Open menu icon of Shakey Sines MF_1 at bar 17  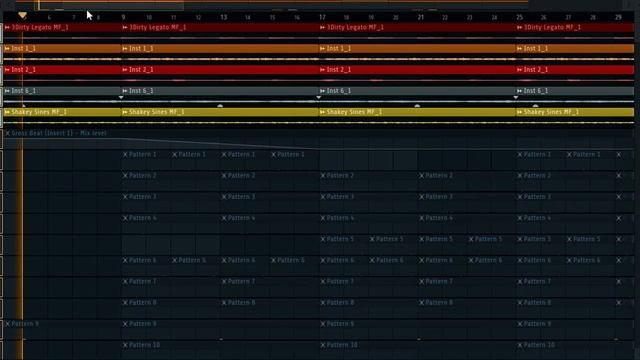[x=322, y=112]
